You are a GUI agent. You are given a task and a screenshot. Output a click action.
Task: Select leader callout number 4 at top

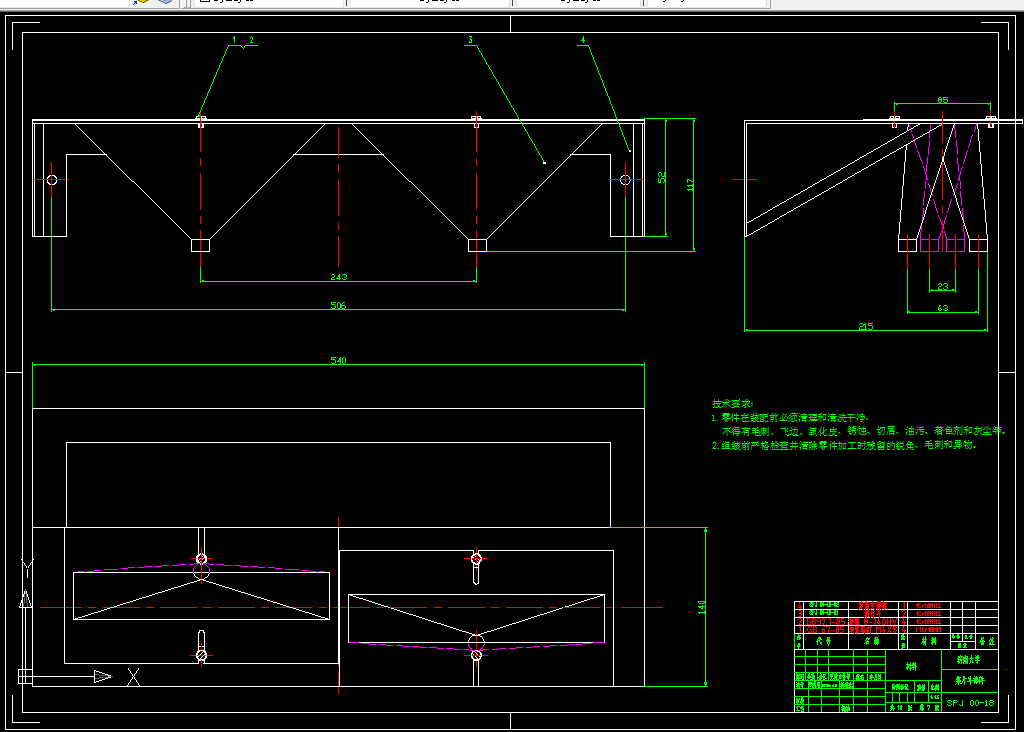click(x=583, y=40)
